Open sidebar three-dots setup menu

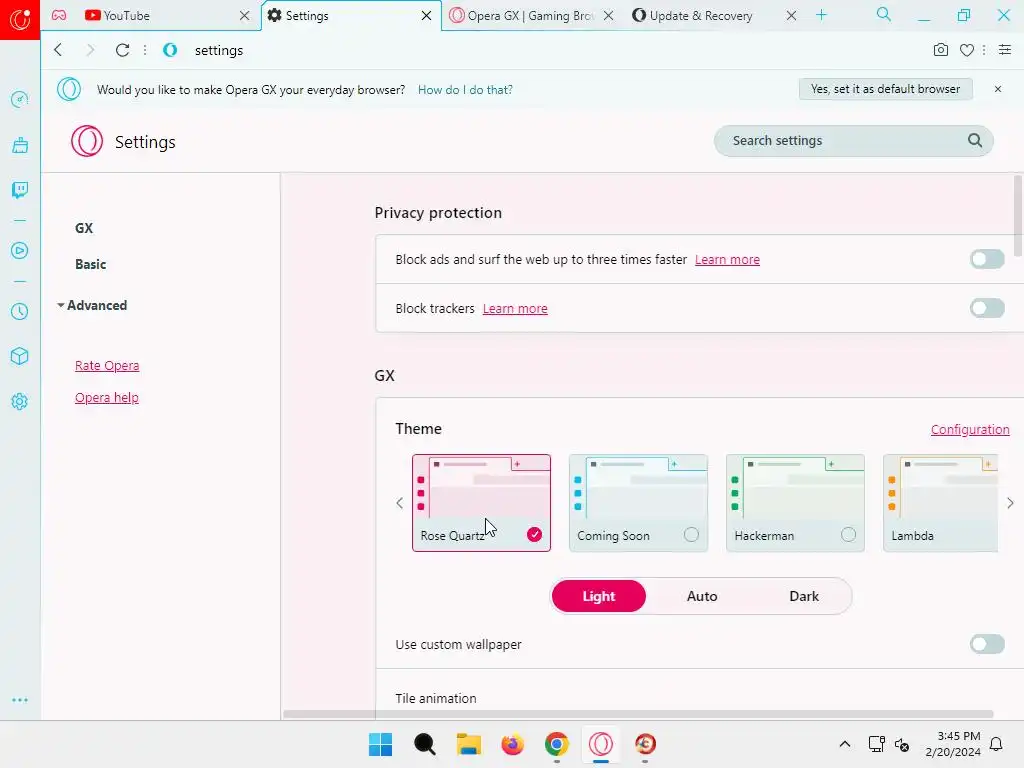20,700
